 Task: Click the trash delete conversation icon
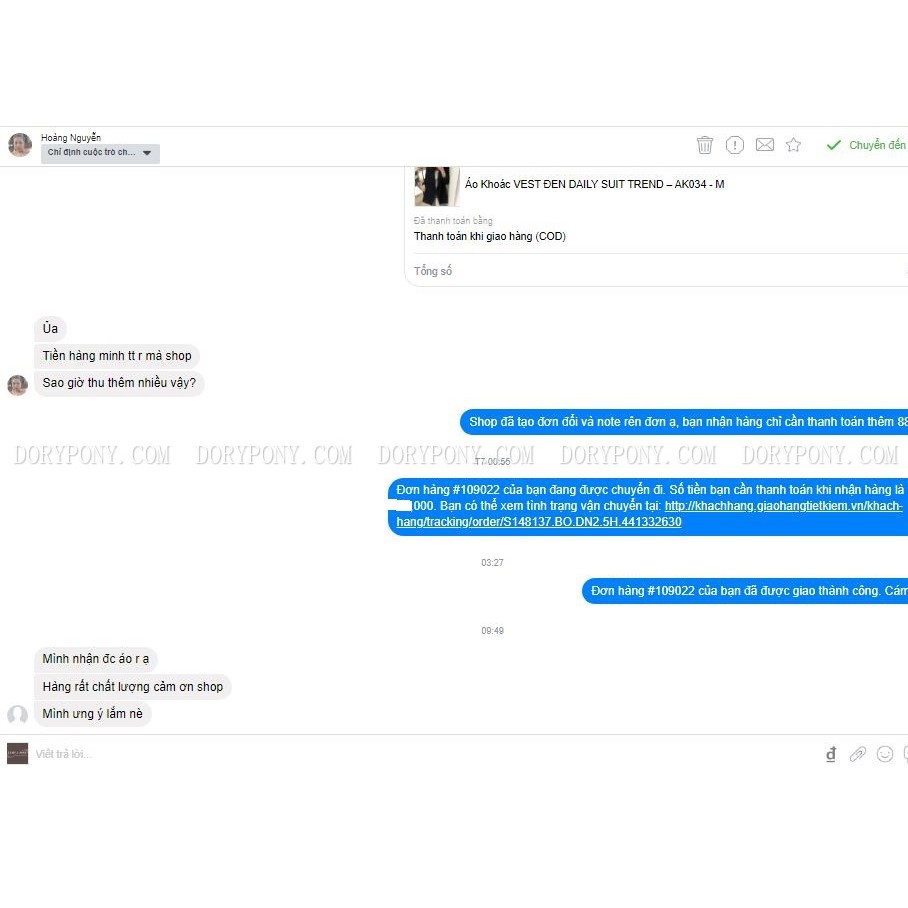point(704,145)
